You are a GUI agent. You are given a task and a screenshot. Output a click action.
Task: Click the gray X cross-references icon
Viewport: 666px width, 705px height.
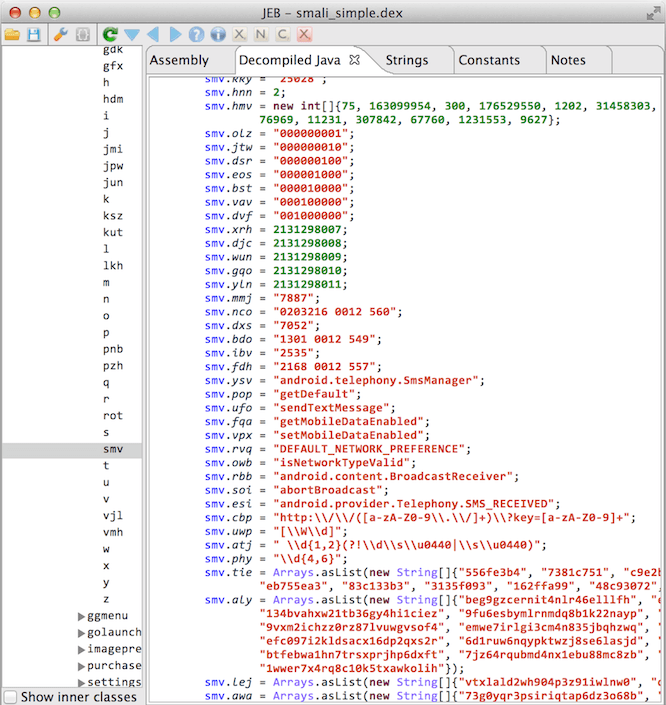click(x=239, y=35)
